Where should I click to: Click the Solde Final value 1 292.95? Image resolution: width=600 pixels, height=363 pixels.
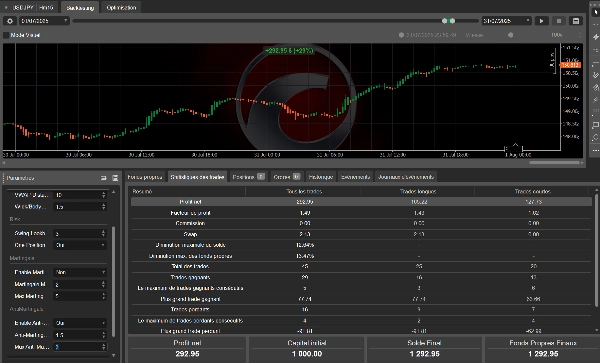(424, 354)
